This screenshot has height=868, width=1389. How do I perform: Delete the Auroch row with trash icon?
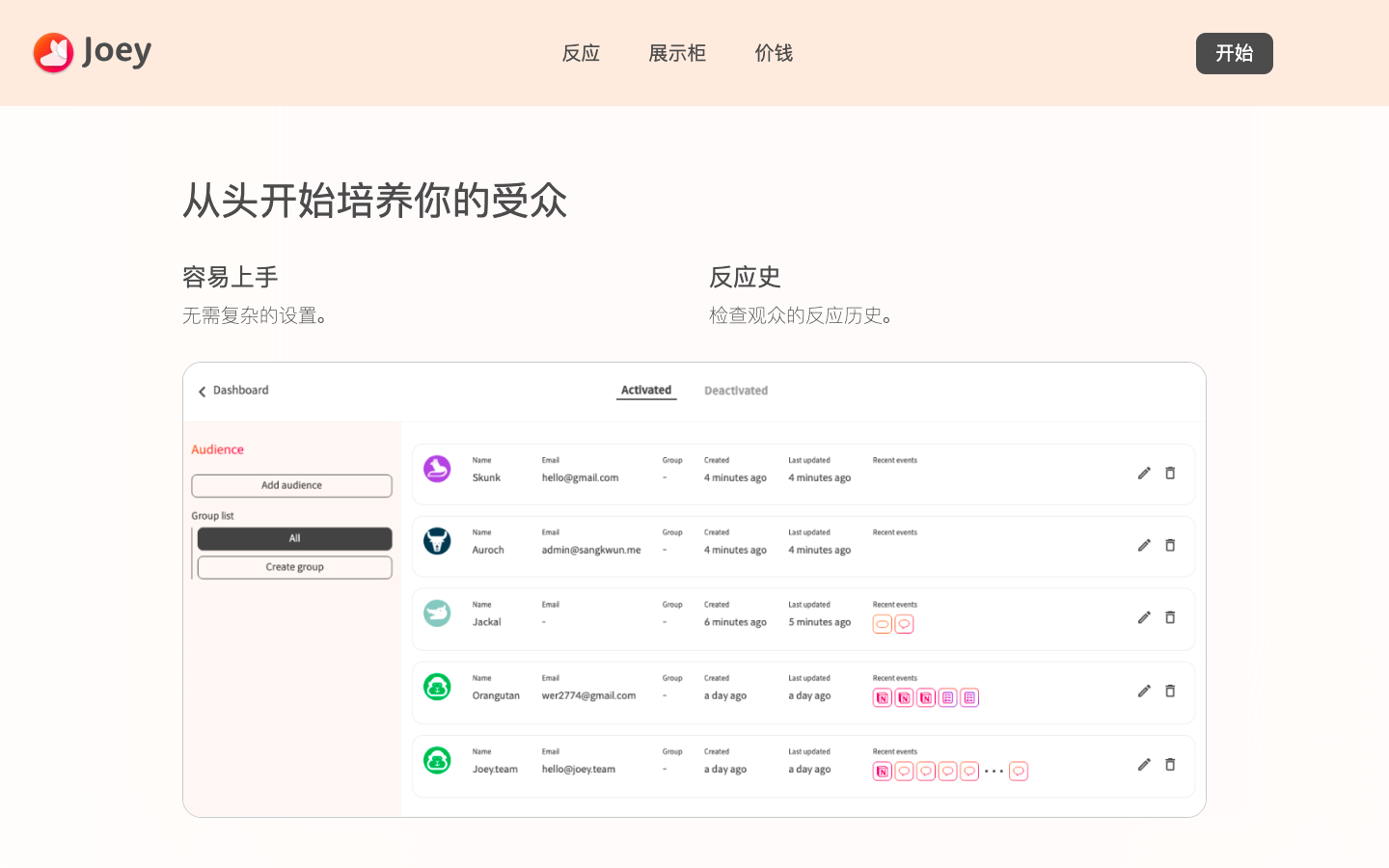coord(1170,545)
